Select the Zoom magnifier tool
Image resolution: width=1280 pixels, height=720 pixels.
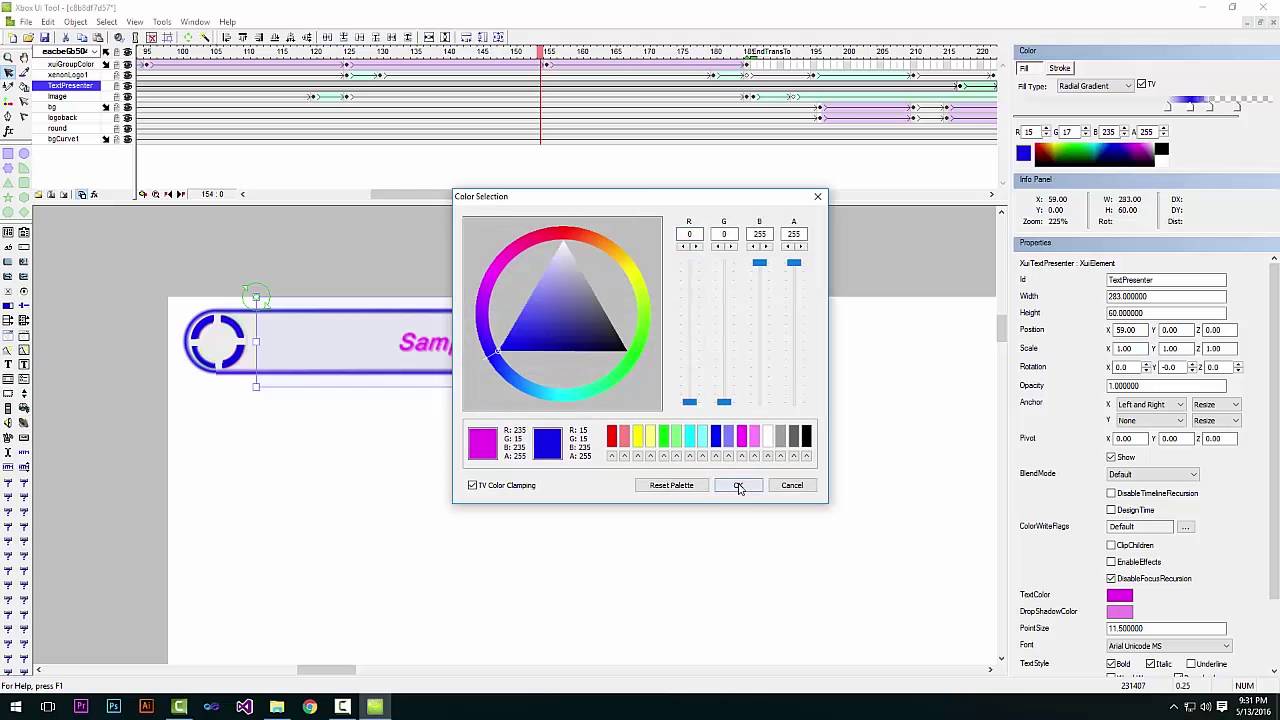(x=8, y=58)
